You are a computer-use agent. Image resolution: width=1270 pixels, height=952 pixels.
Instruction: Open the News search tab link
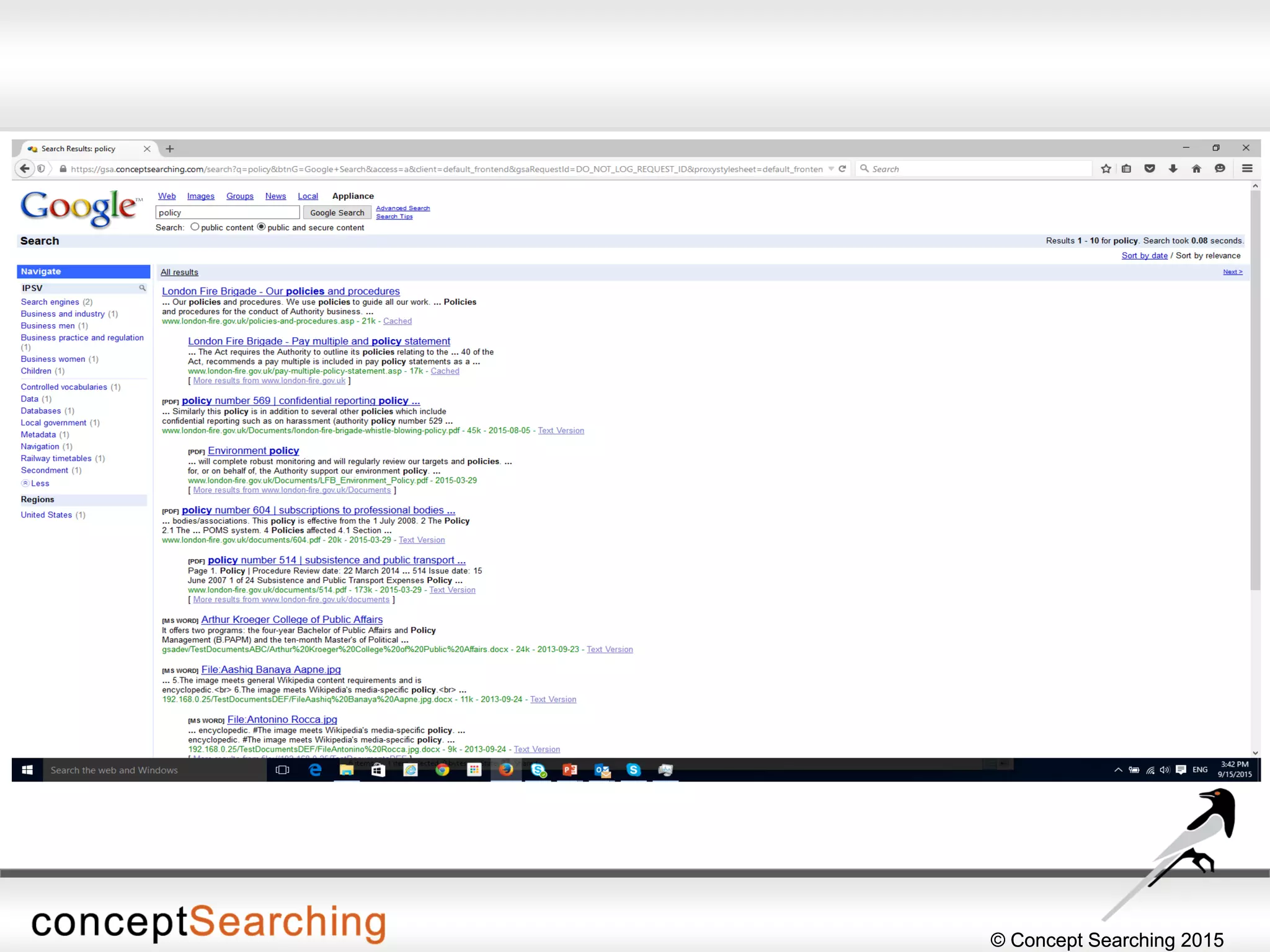tap(275, 196)
